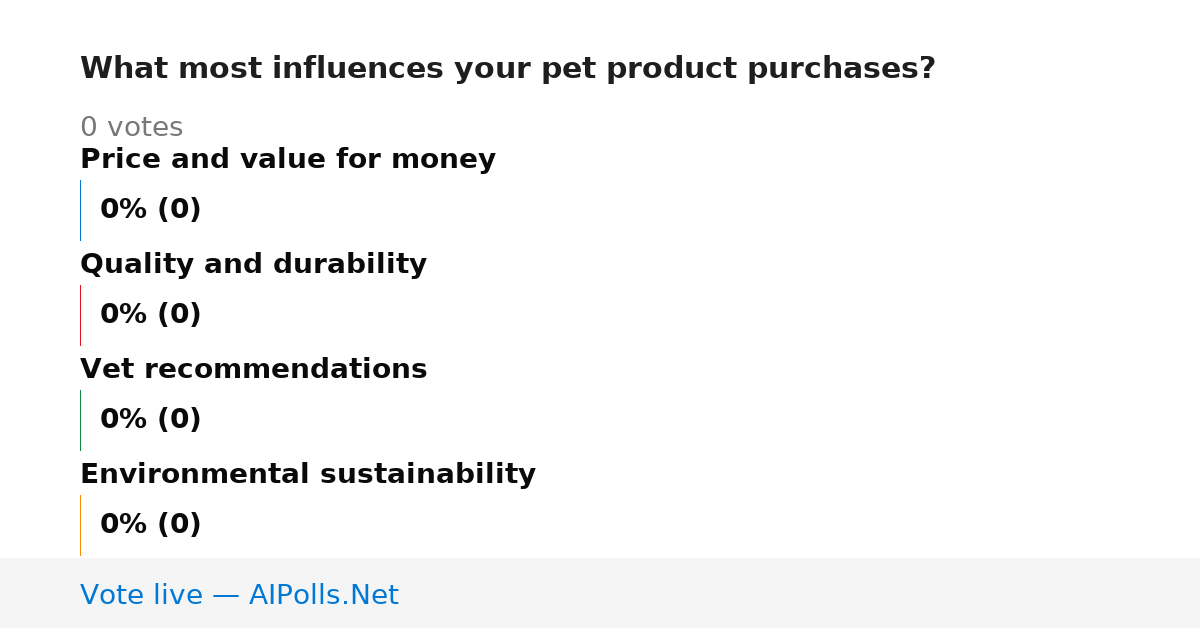Viewport: 1200px width, 628px height.
Task: Click the poll title about pet product purchases
Action: coord(508,69)
